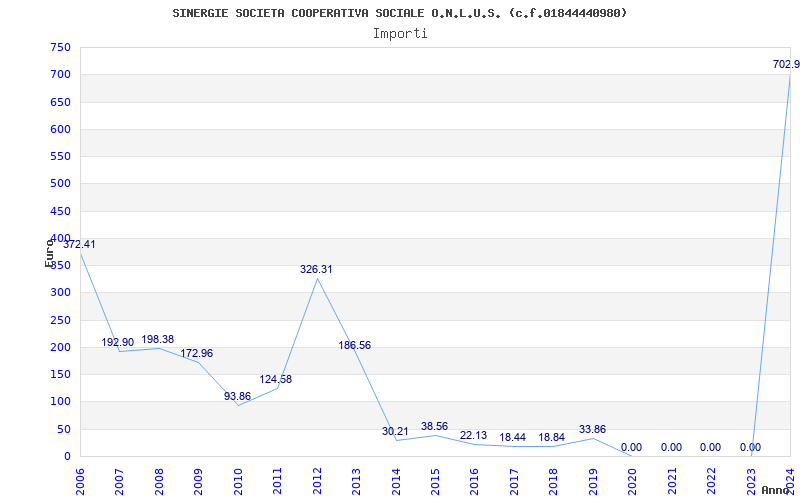Click the 2018 x-axis year label

pyautogui.click(x=553, y=481)
